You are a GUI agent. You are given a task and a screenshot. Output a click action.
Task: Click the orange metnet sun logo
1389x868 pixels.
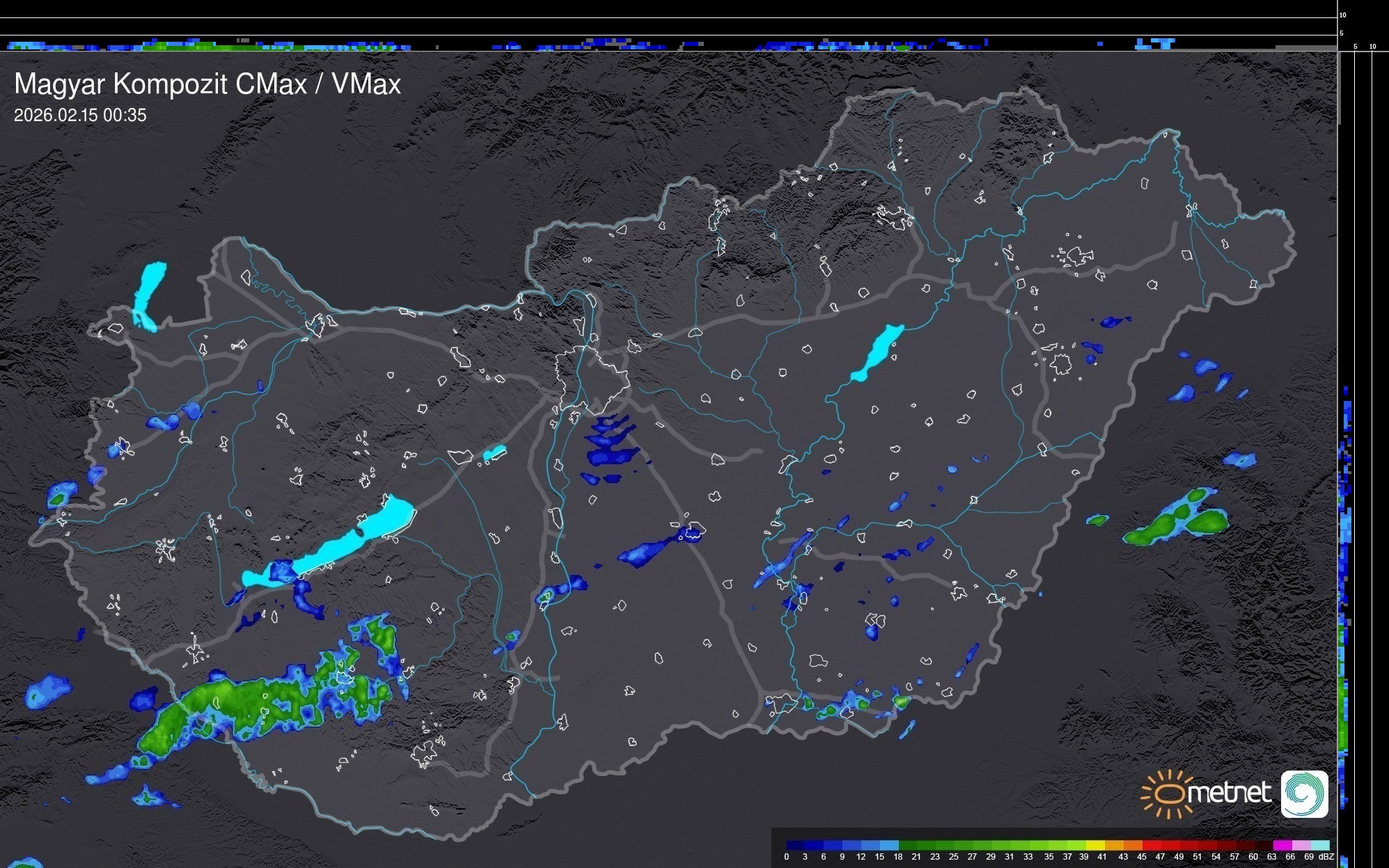(x=1168, y=794)
